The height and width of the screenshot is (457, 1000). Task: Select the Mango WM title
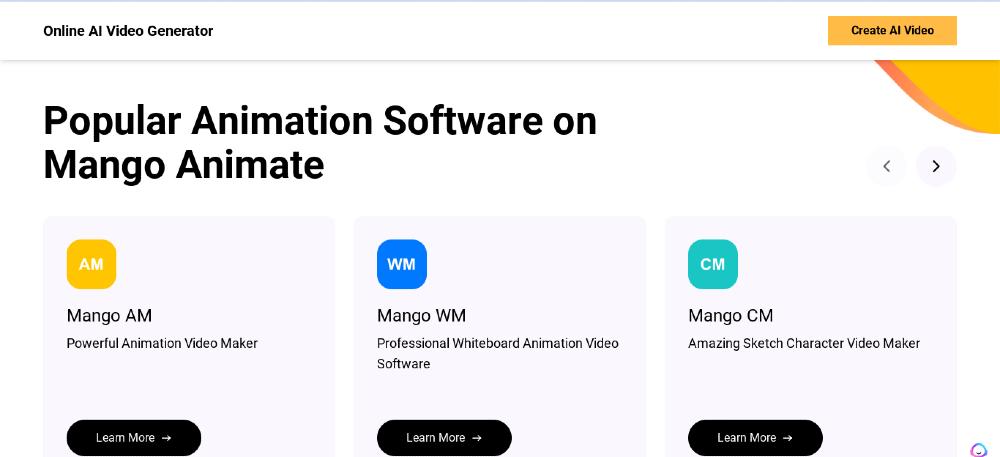[x=422, y=316]
